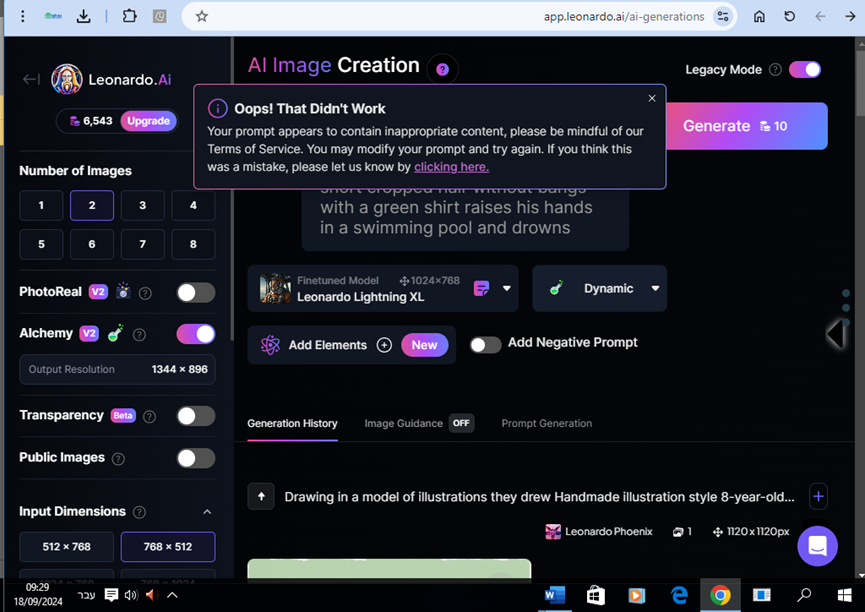Show hidden system tray icons chevron

click(172, 595)
